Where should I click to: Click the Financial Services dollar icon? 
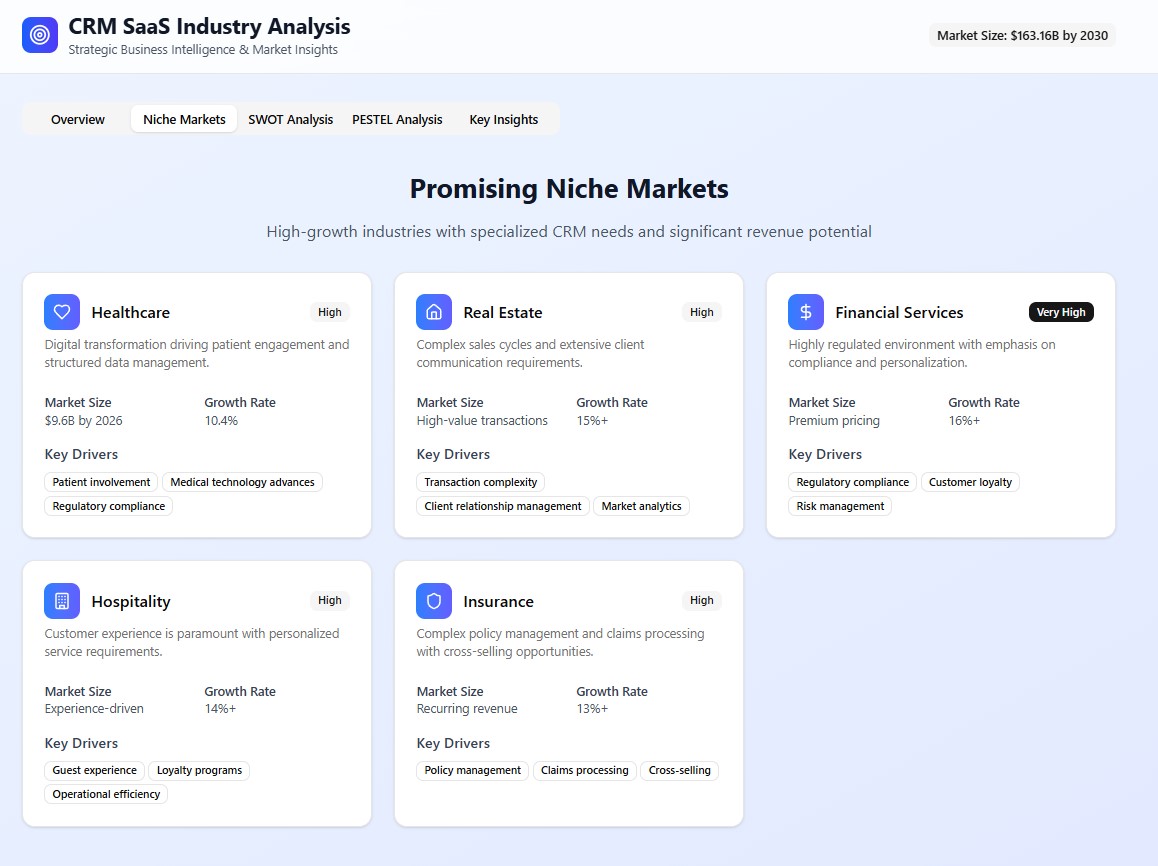(806, 312)
